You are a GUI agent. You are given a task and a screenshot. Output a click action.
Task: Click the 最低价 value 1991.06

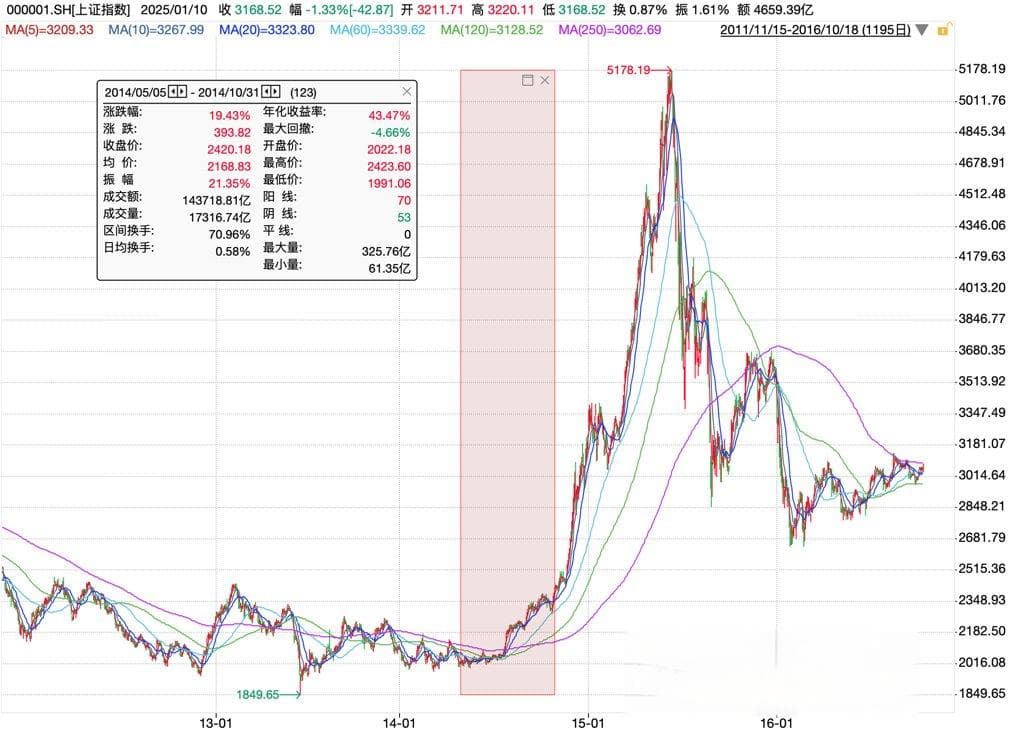(389, 183)
